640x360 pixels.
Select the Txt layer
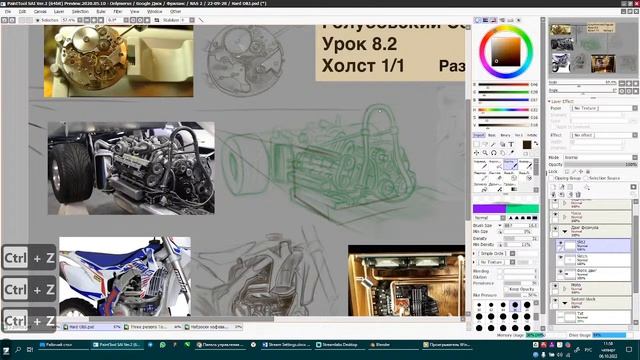[x=594, y=317]
